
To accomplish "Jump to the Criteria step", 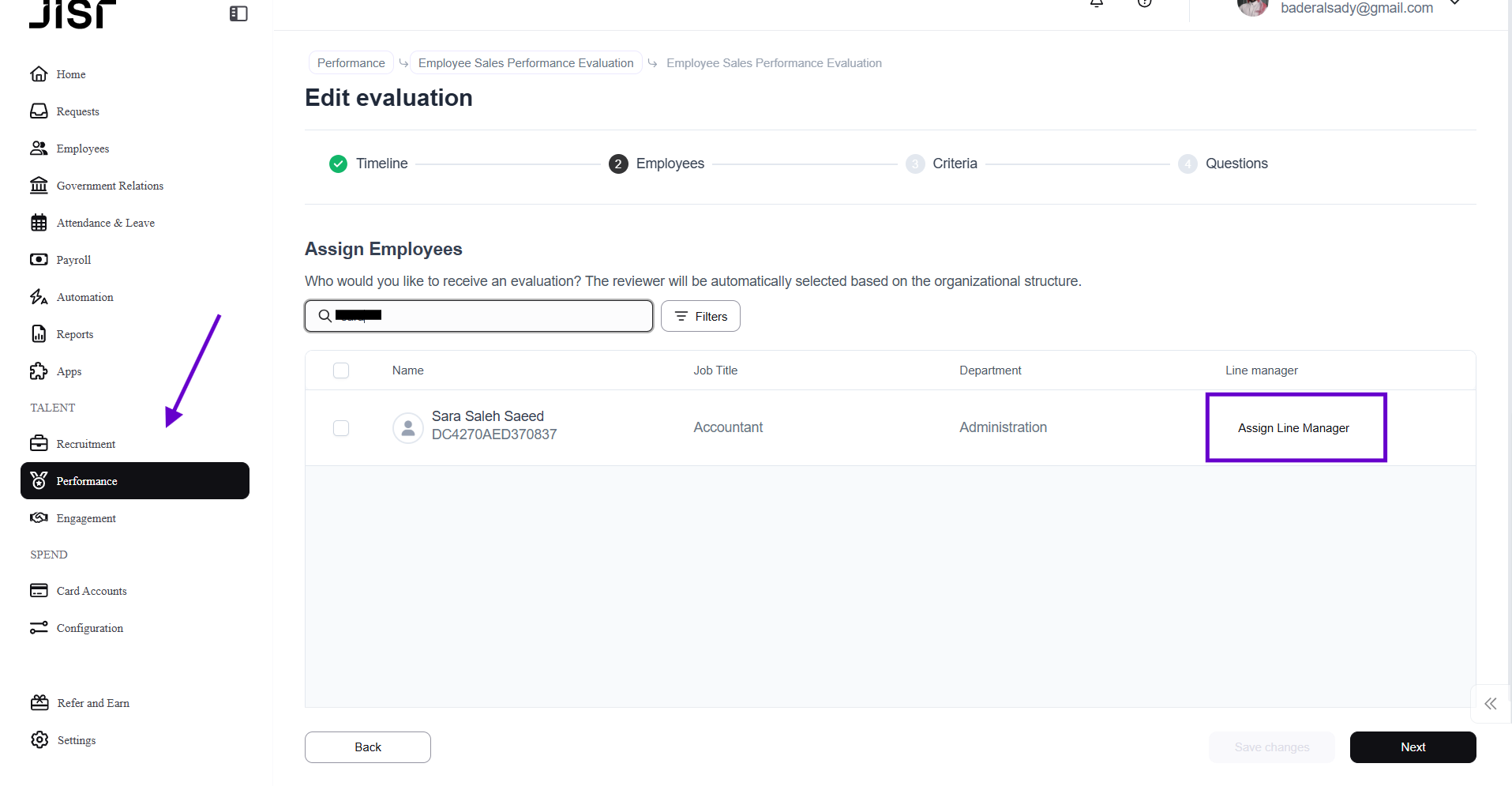I will (954, 164).
